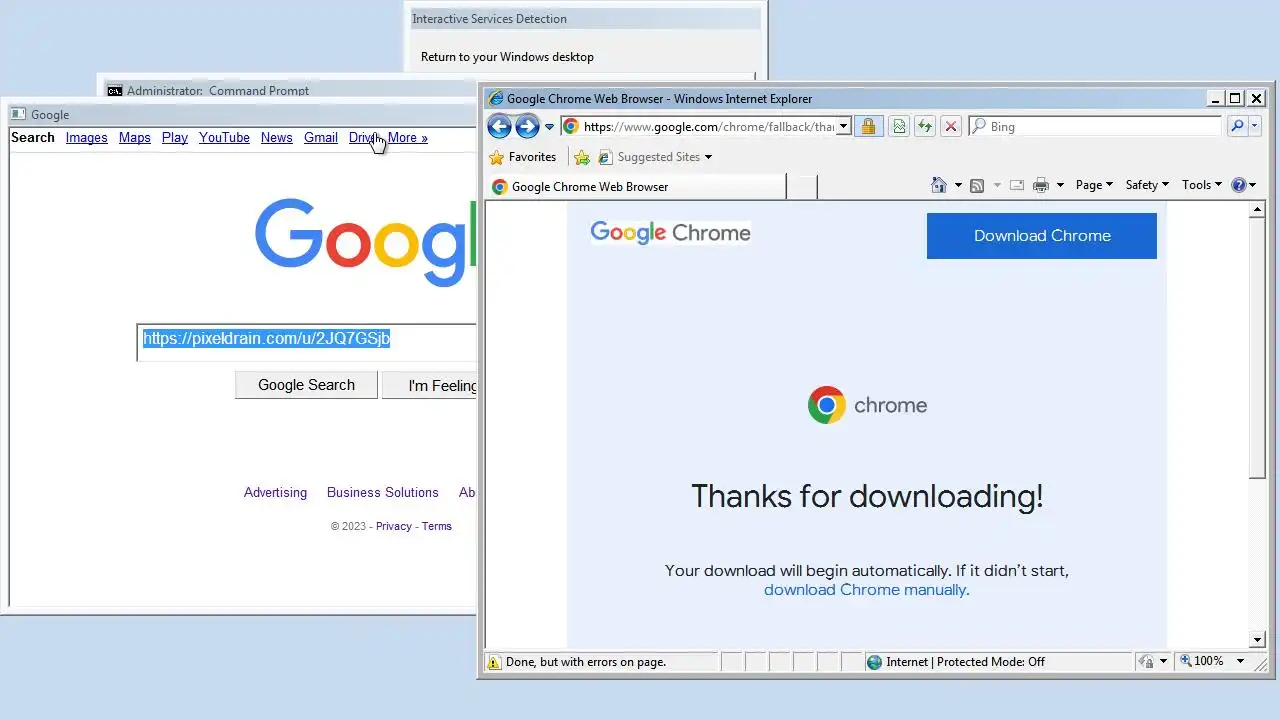Expand the address bar autocomplete dropdown

(x=843, y=126)
